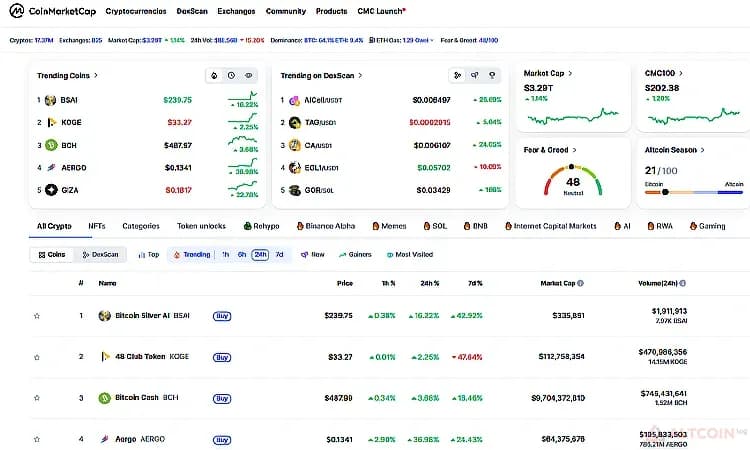750x450 pixels.
Task: Open CMC100 sparkline chart
Action: point(694,116)
